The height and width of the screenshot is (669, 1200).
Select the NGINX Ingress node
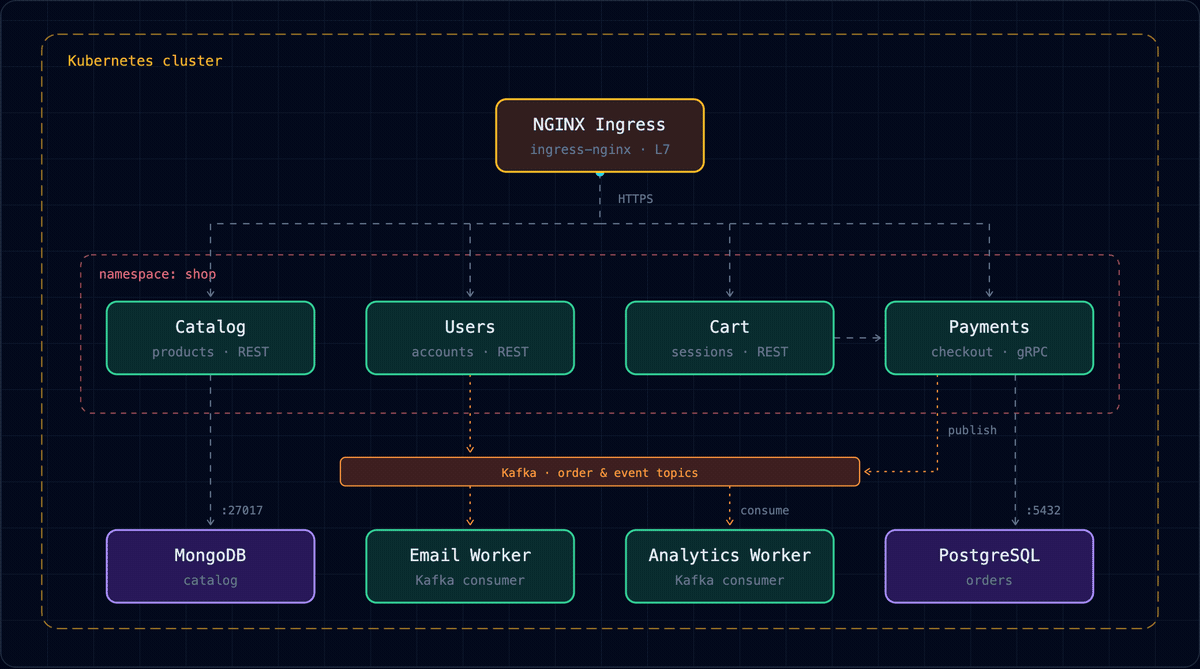(600, 135)
